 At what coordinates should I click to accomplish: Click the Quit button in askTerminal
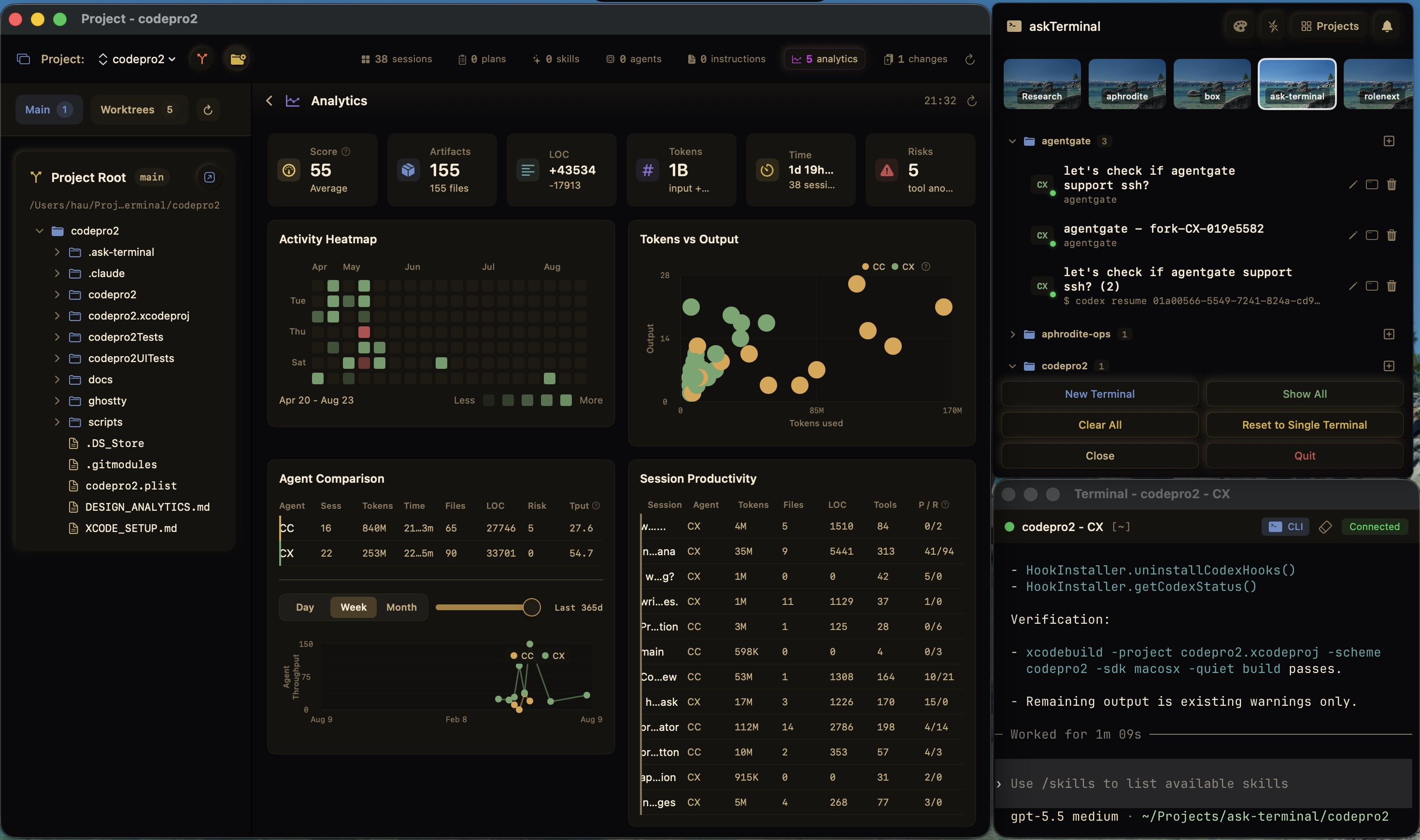coord(1305,456)
